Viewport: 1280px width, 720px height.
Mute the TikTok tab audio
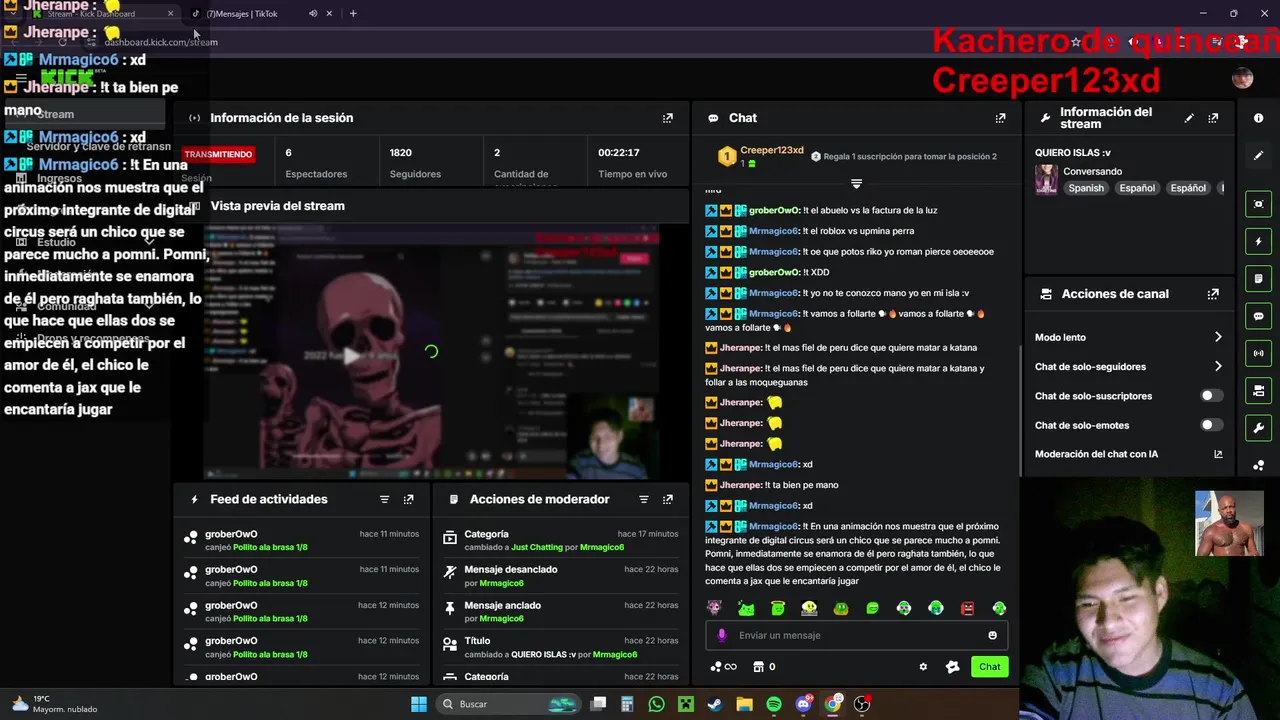point(313,14)
